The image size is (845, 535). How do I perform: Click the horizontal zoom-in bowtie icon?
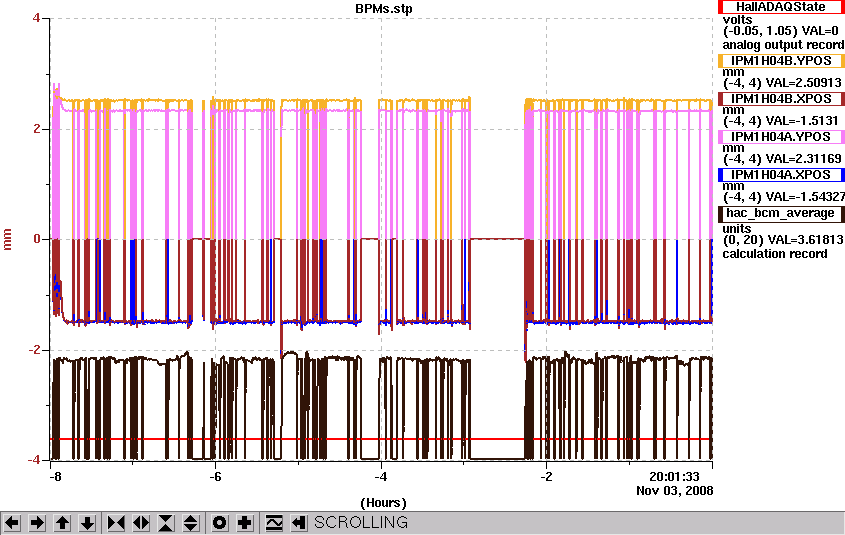pyautogui.click(x=116, y=523)
